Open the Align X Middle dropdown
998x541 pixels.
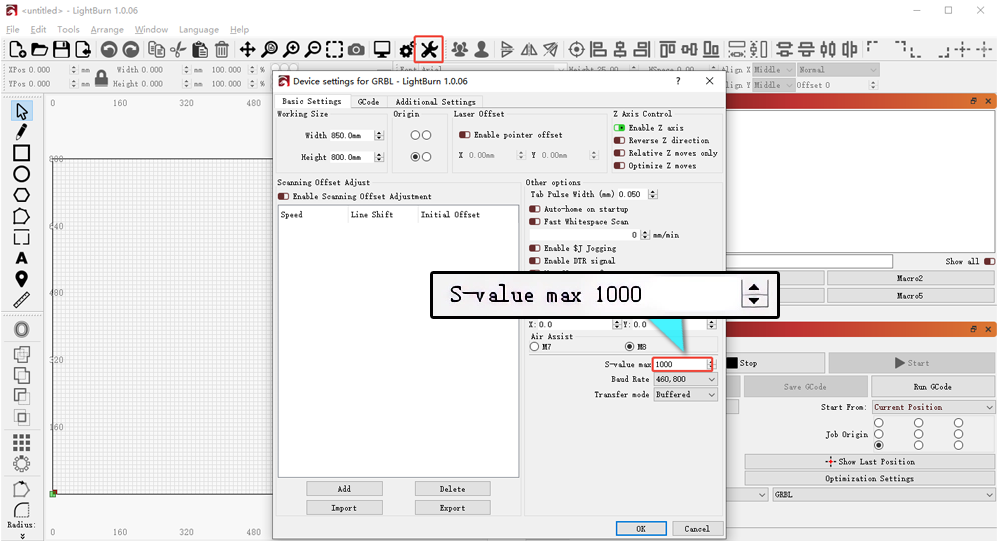click(x=773, y=70)
